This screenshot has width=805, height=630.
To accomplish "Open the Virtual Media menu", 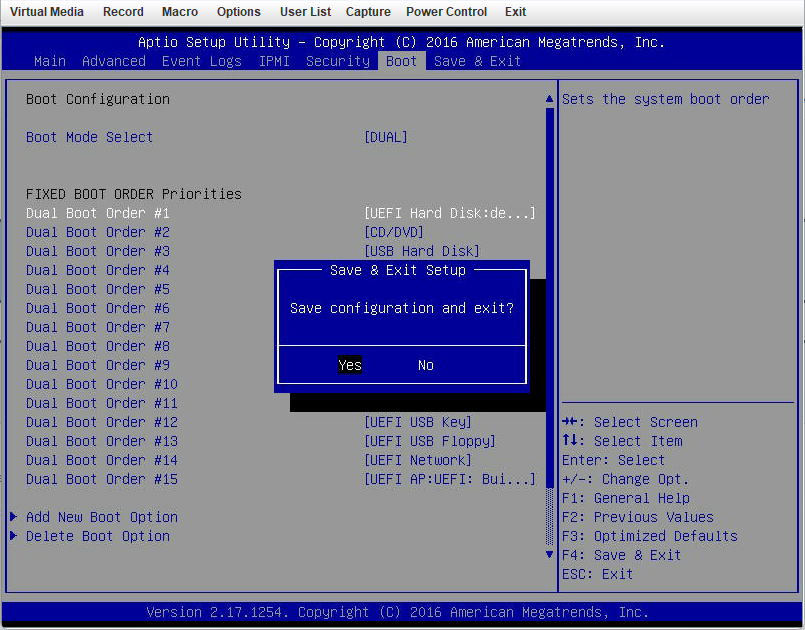I will (47, 12).
